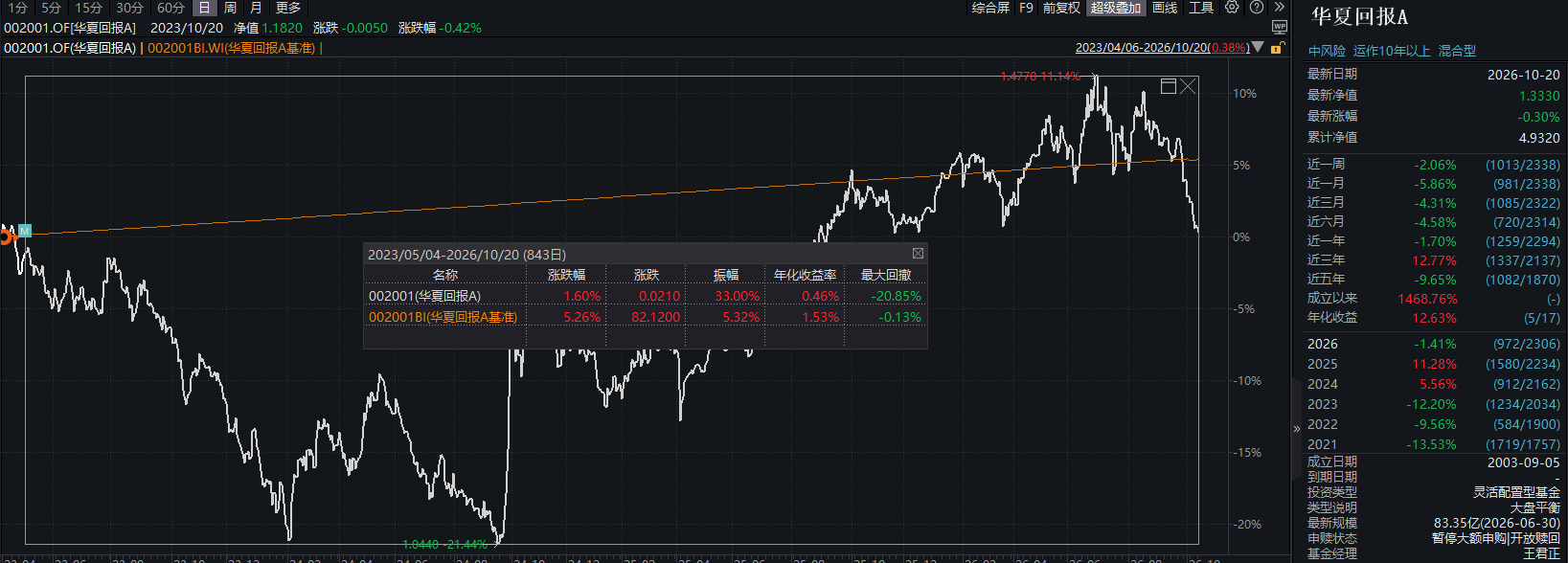Click the 近一周 return row

[1434, 165]
